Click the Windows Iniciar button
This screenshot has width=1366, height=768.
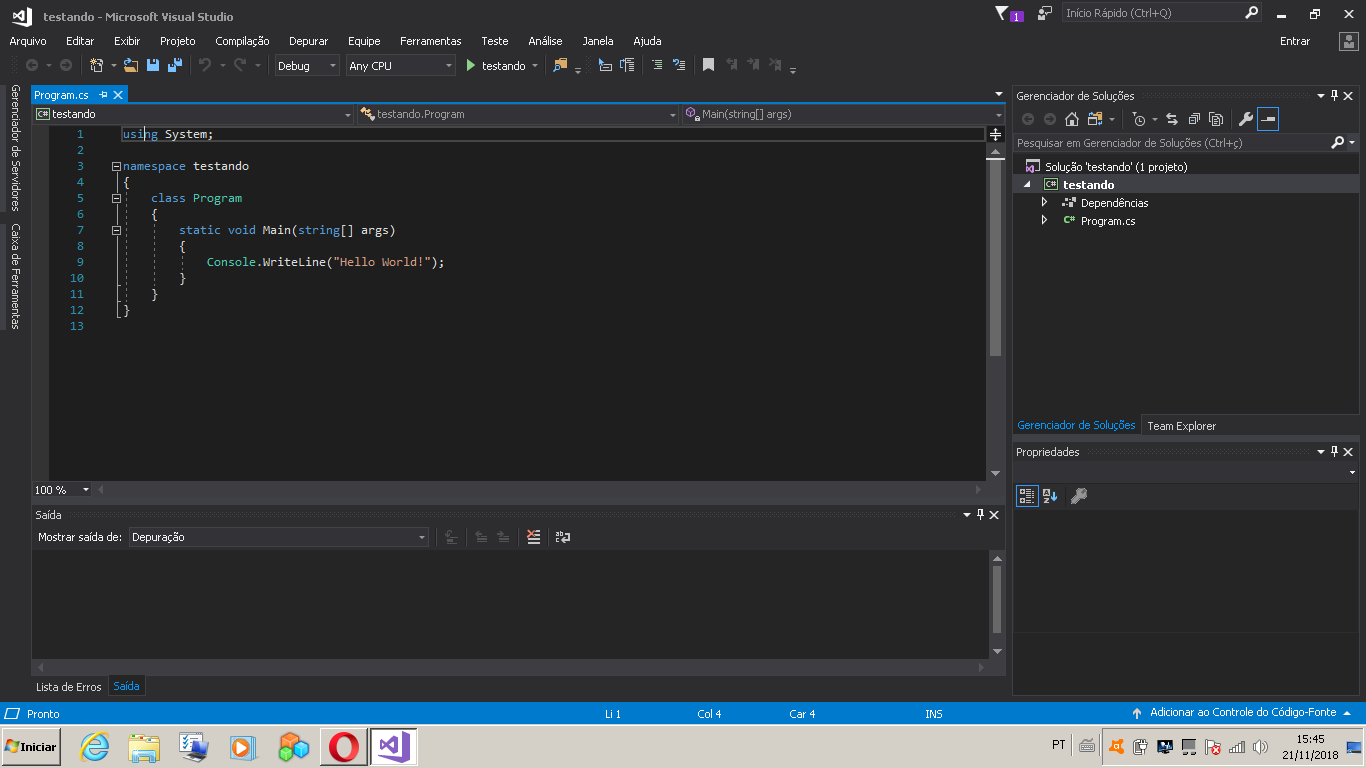(x=31, y=746)
